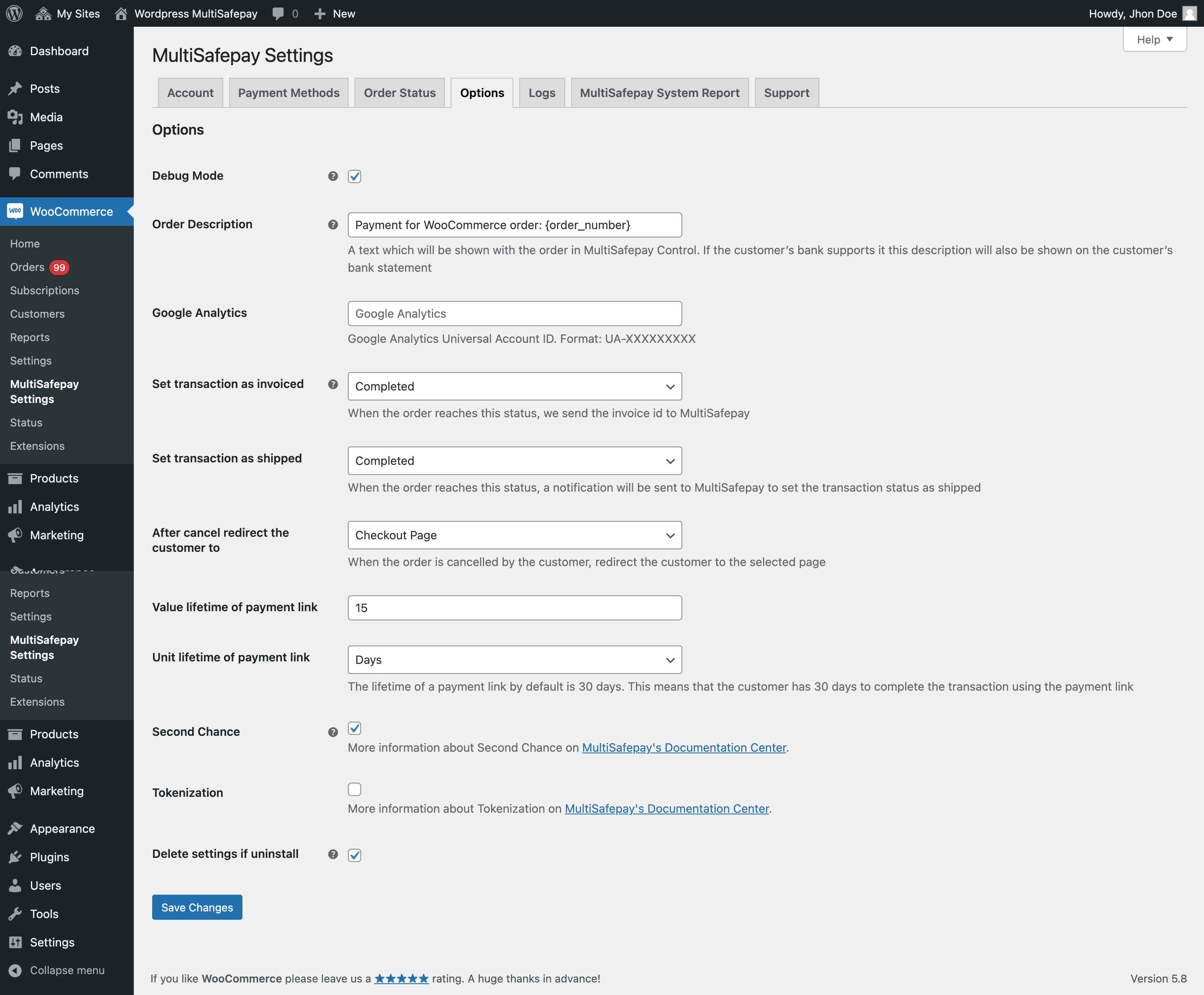Viewport: 1204px width, 995px height.
Task: Uncheck the Second Chance checkbox
Action: pyautogui.click(x=355, y=728)
